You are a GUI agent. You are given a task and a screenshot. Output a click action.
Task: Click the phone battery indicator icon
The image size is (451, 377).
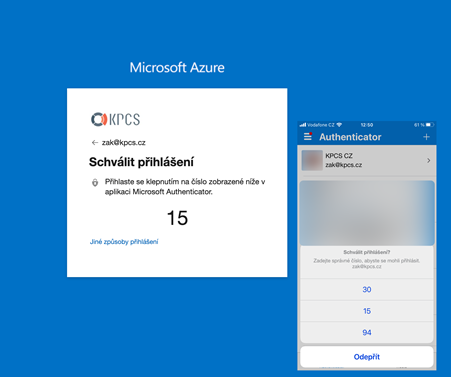(430, 125)
